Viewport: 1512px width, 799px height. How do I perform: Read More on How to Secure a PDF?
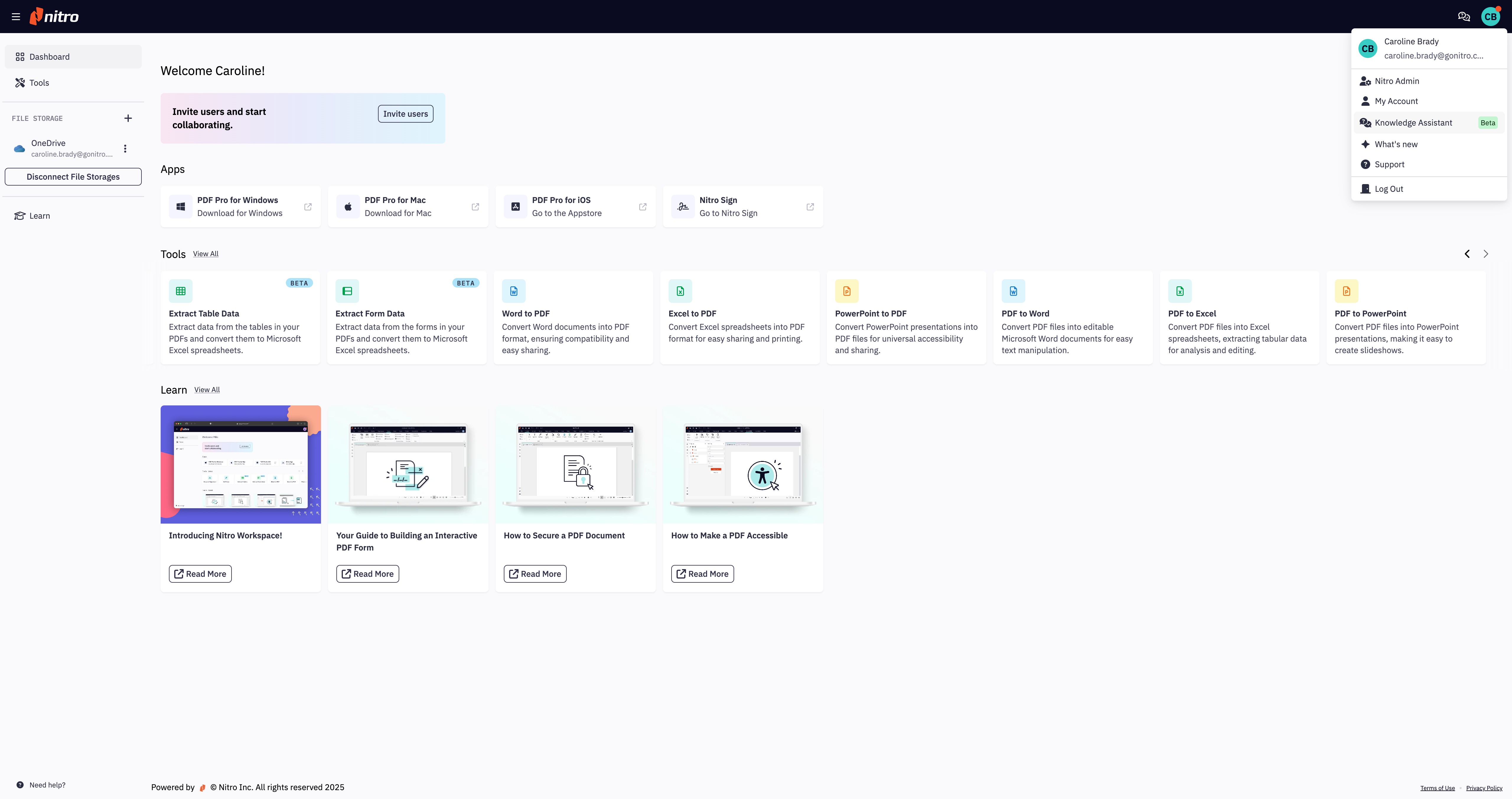pos(535,574)
